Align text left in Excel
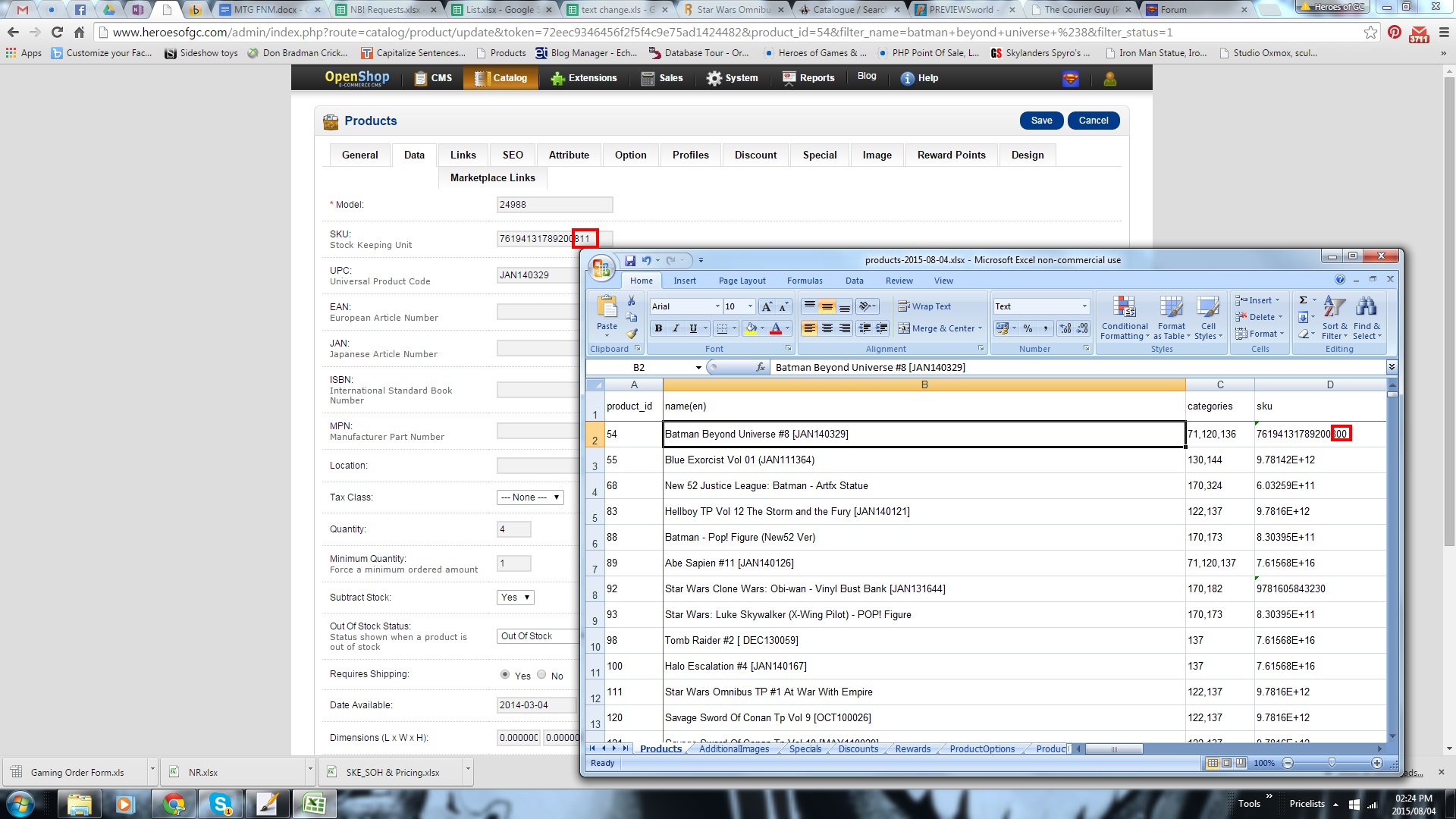The width and height of the screenshot is (1456, 819). tap(809, 328)
